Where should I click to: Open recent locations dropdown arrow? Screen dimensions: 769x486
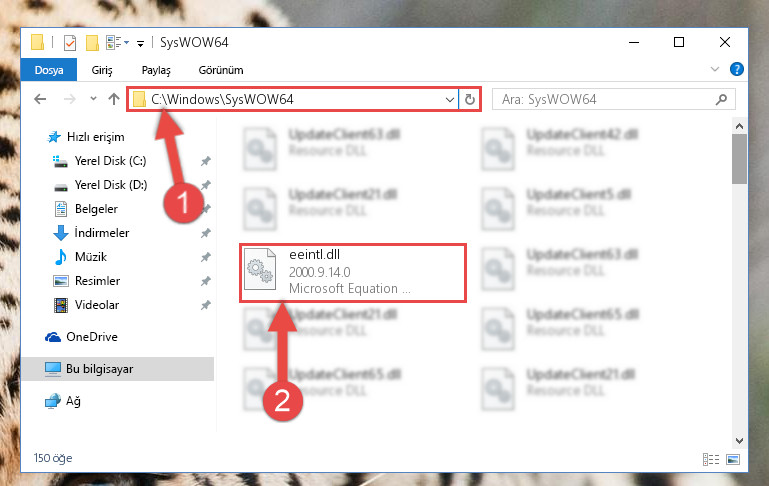tap(93, 100)
